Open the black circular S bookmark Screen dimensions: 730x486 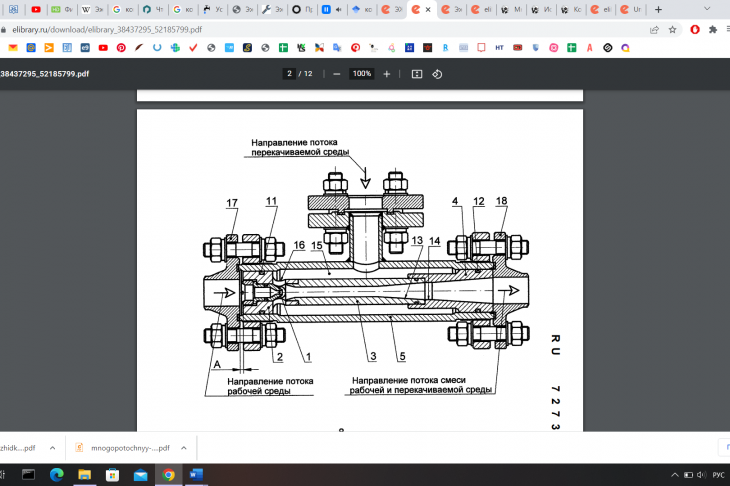click(608, 47)
